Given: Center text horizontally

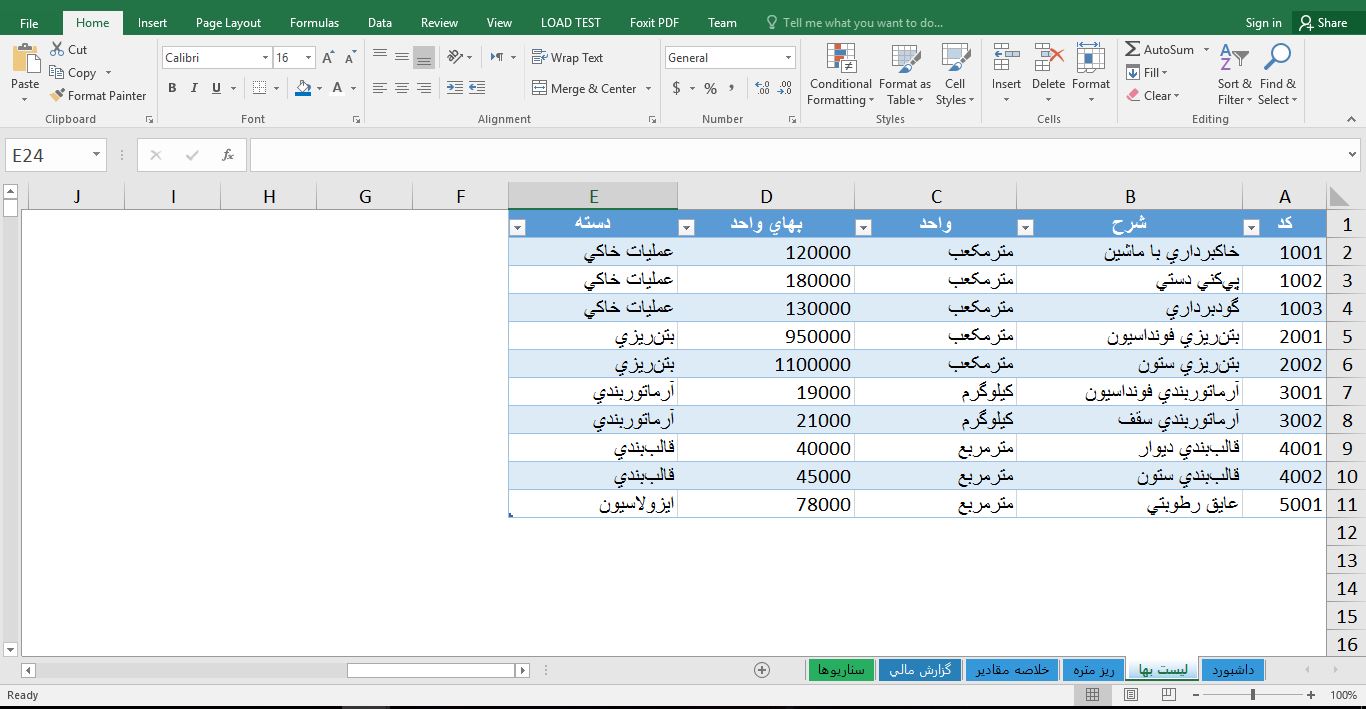Looking at the screenshot, I should (401, 88).
